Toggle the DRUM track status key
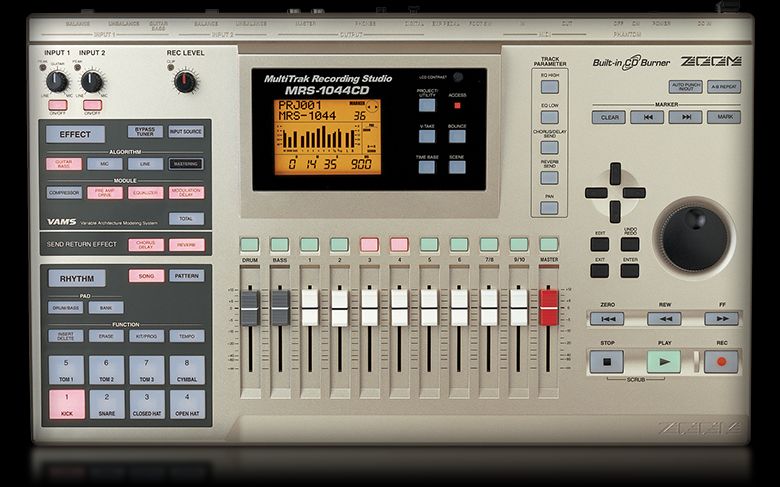Image resolution: width=780 pixels, height=487 pixels. (250, 244)
